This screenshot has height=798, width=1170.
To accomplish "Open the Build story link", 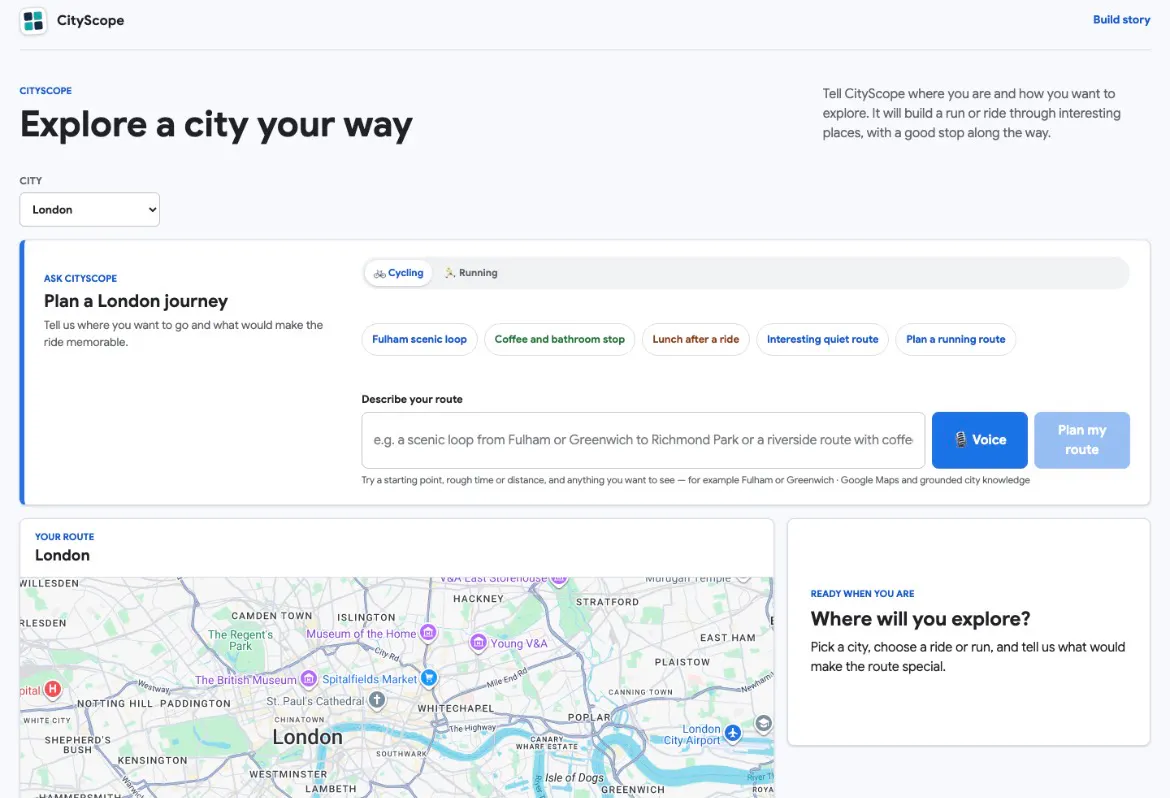I will [1121, 20].
